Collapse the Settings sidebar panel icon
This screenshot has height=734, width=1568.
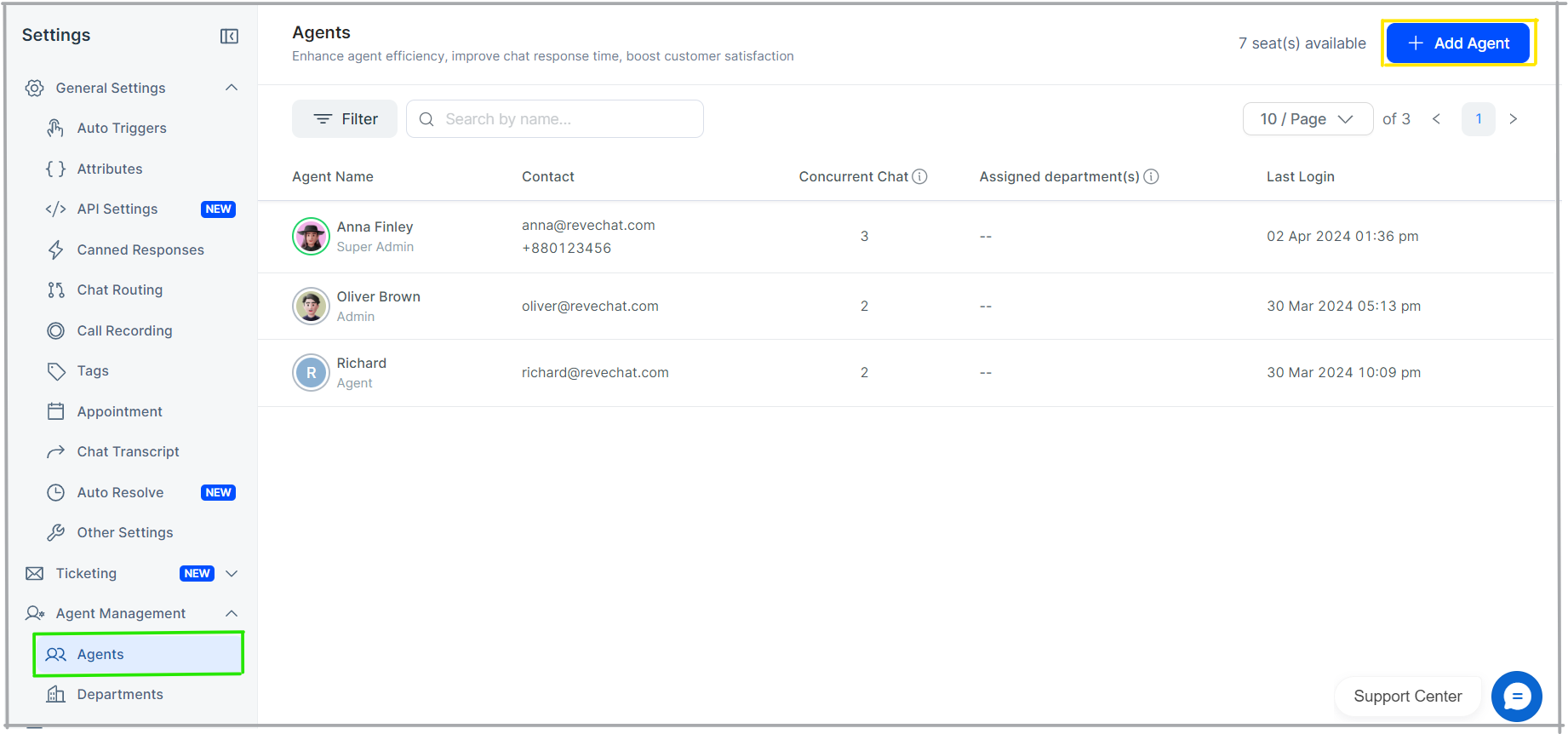(229, 36)
